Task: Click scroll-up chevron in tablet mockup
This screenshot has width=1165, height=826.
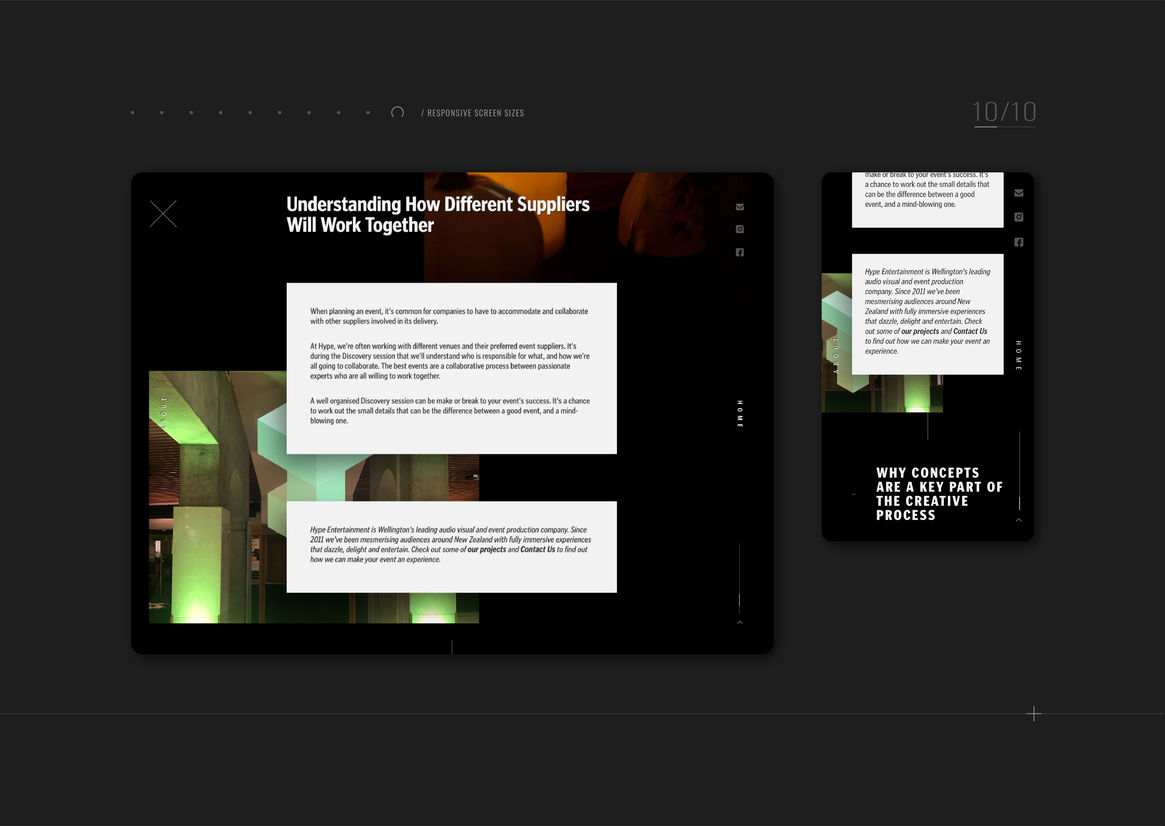Action: point(740,622)
